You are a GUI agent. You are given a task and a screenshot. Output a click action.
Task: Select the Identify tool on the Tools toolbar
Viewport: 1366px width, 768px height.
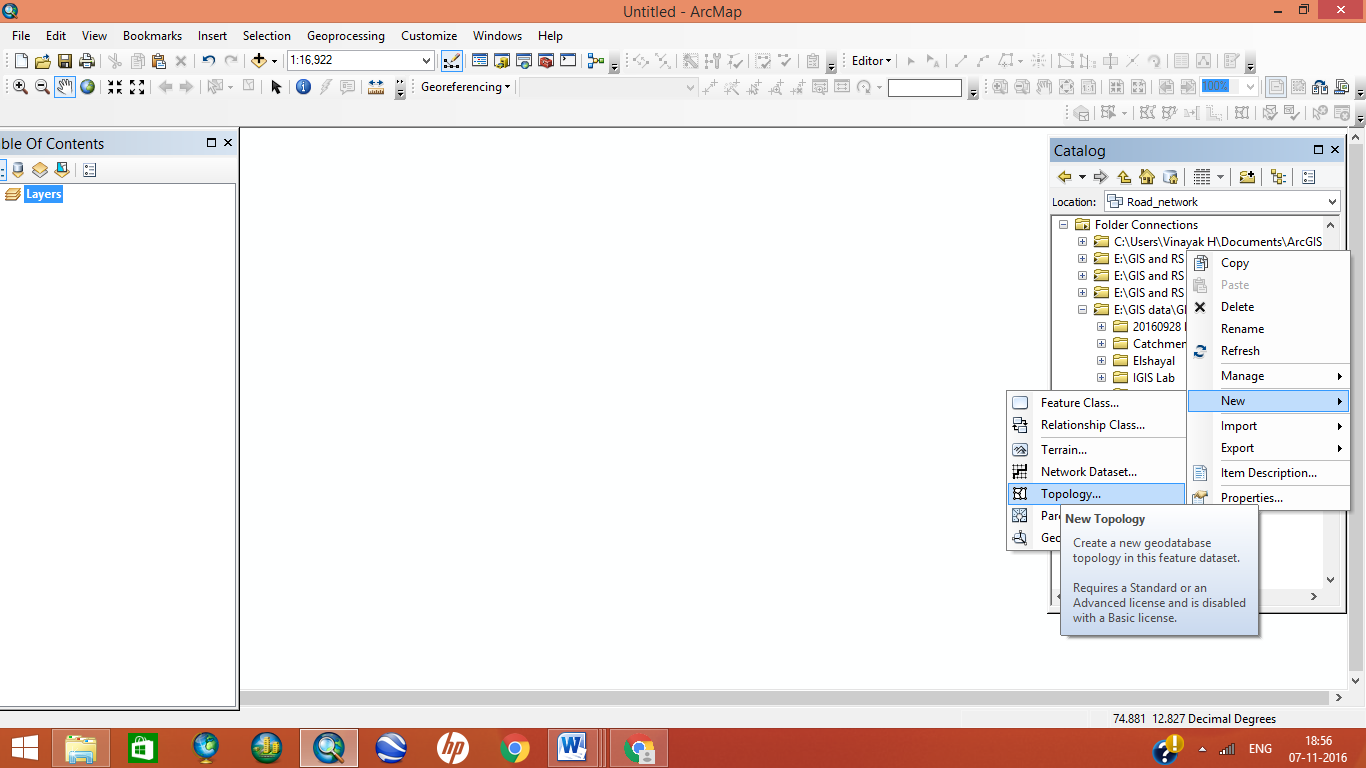pyautogui.click(x=303, y=87)
